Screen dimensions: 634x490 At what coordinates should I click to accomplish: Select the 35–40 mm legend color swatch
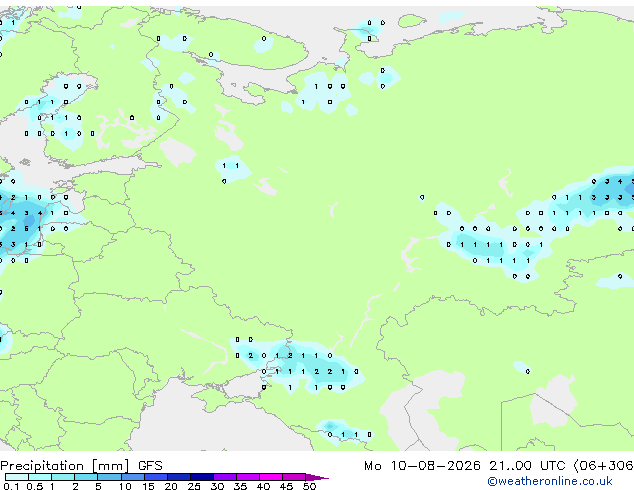tap(247, 477)
